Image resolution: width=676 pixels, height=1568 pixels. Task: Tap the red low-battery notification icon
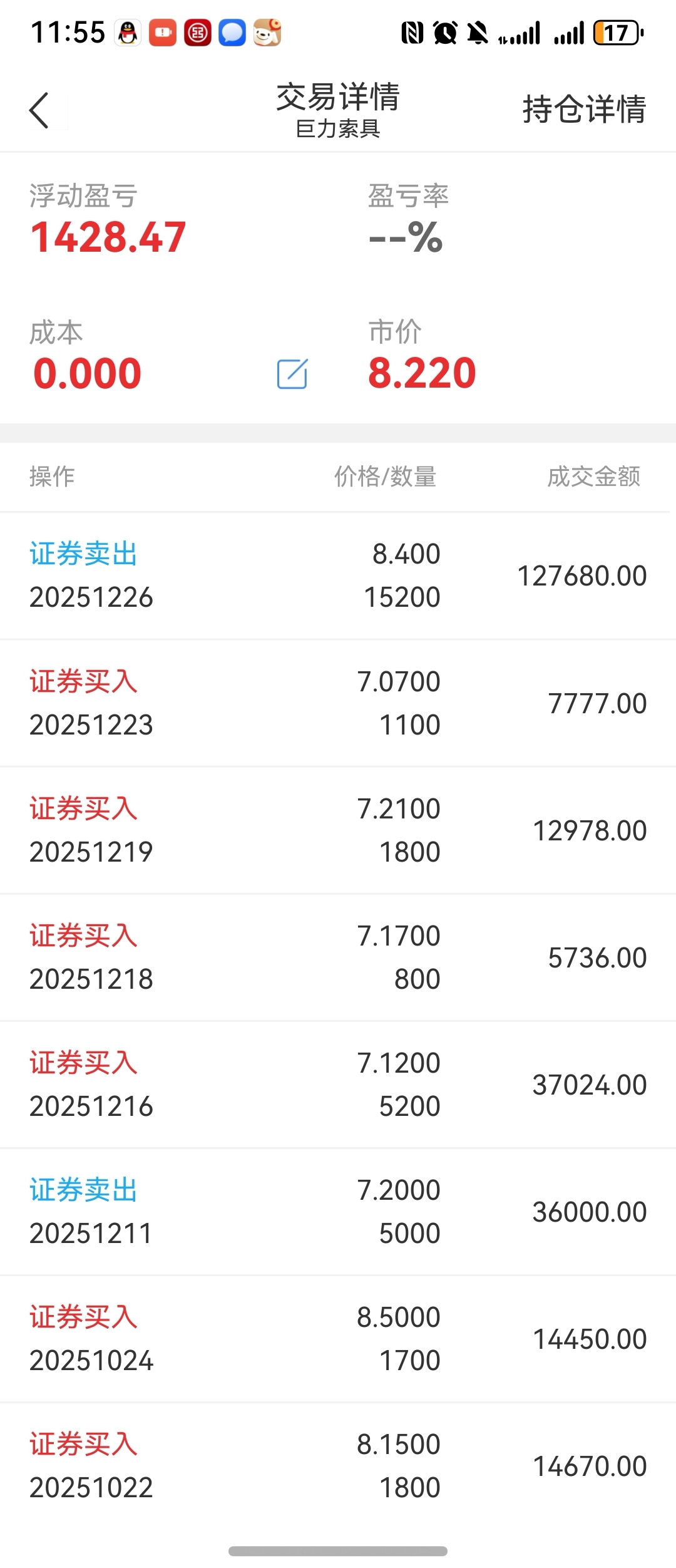(163, 33)
